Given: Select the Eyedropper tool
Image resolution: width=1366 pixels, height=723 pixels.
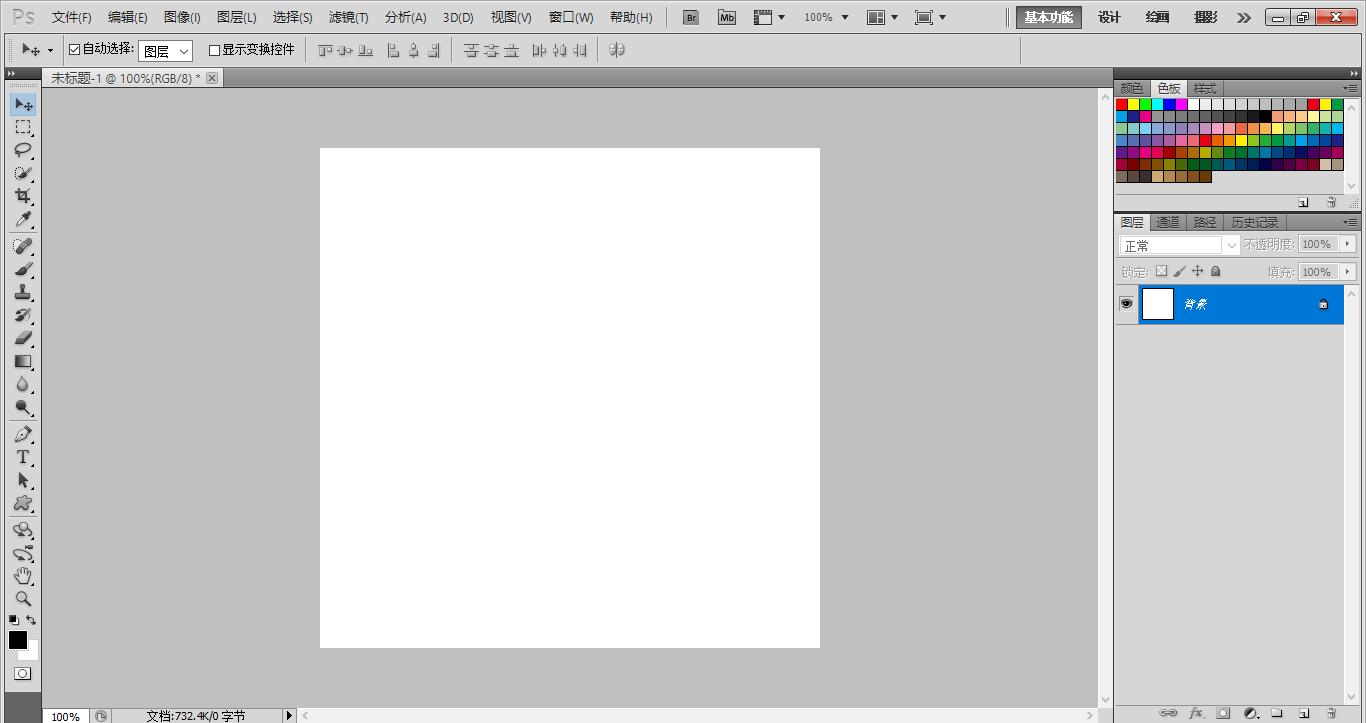Looking at the screenshot, I should (x=22, y=220).
